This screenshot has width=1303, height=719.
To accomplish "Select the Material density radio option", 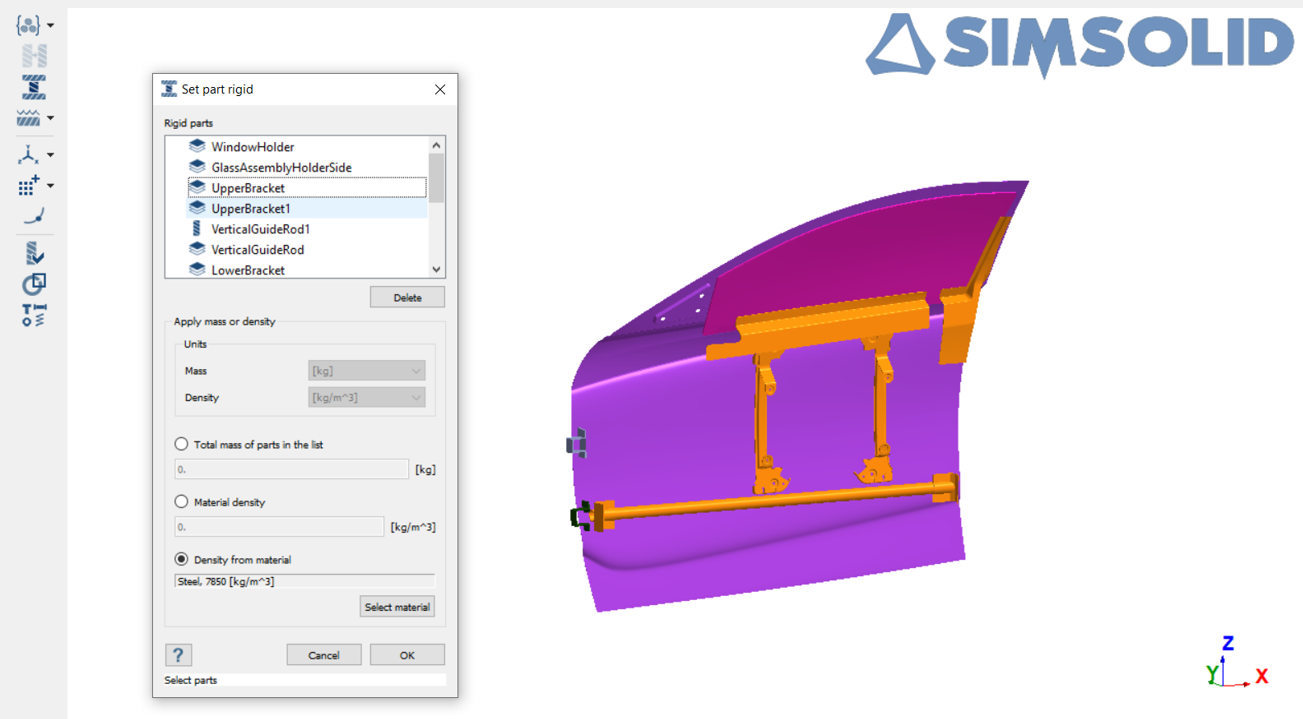I will pyautogui.click(x=181, y=502).
